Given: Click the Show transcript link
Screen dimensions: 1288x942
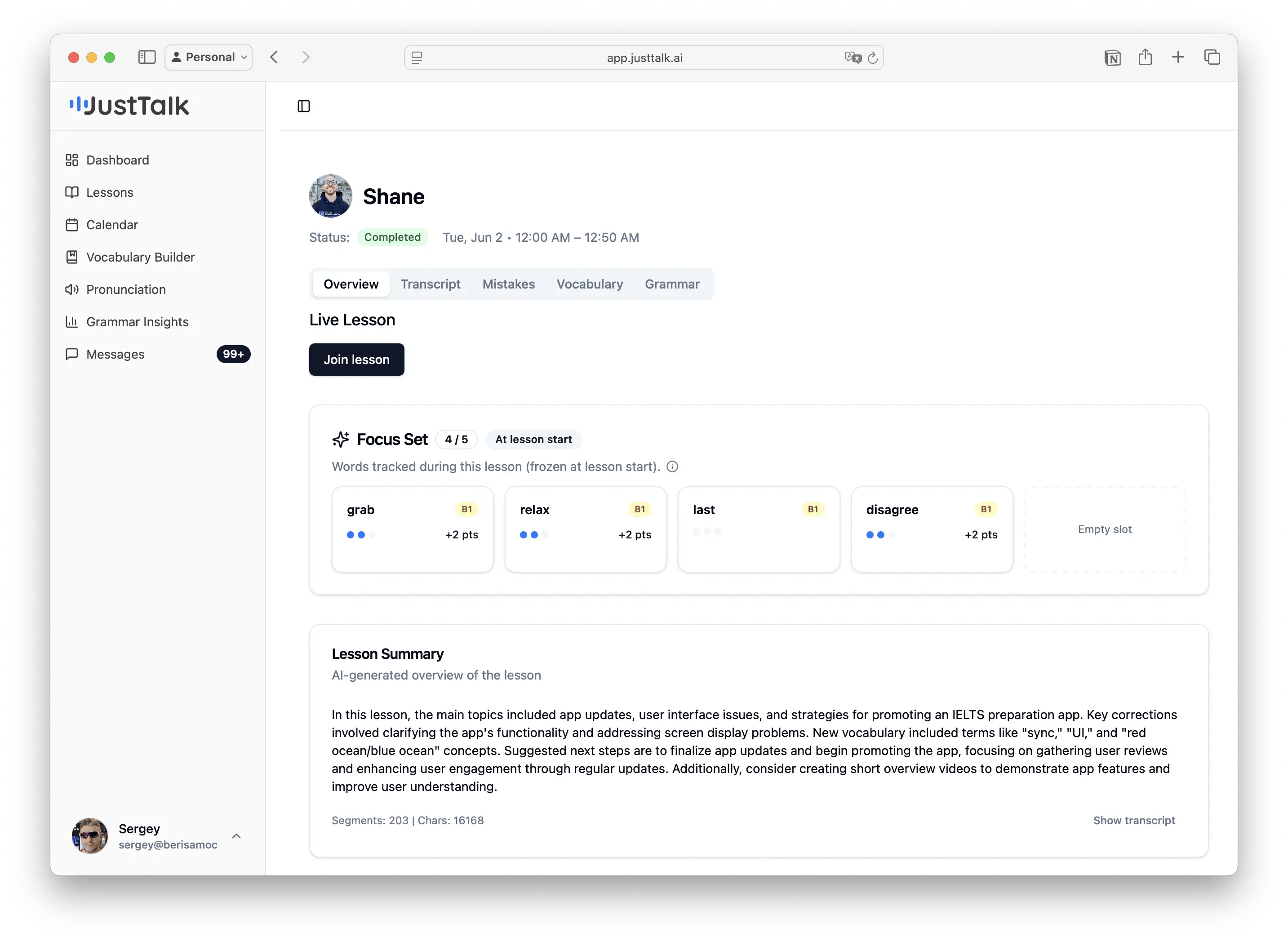Looking at the screenshot, I should (1133, 820).
